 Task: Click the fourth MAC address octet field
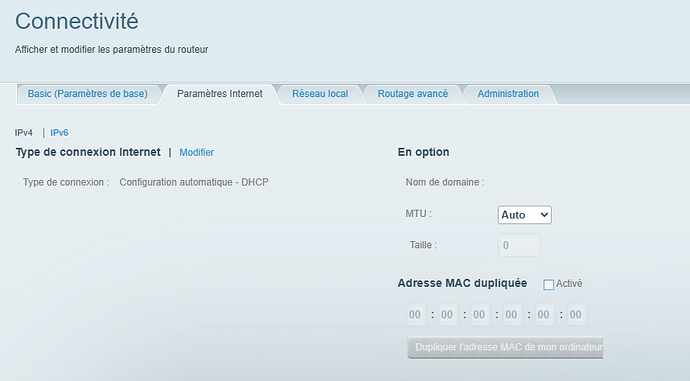pyautogui.click(x=513, y=314)
